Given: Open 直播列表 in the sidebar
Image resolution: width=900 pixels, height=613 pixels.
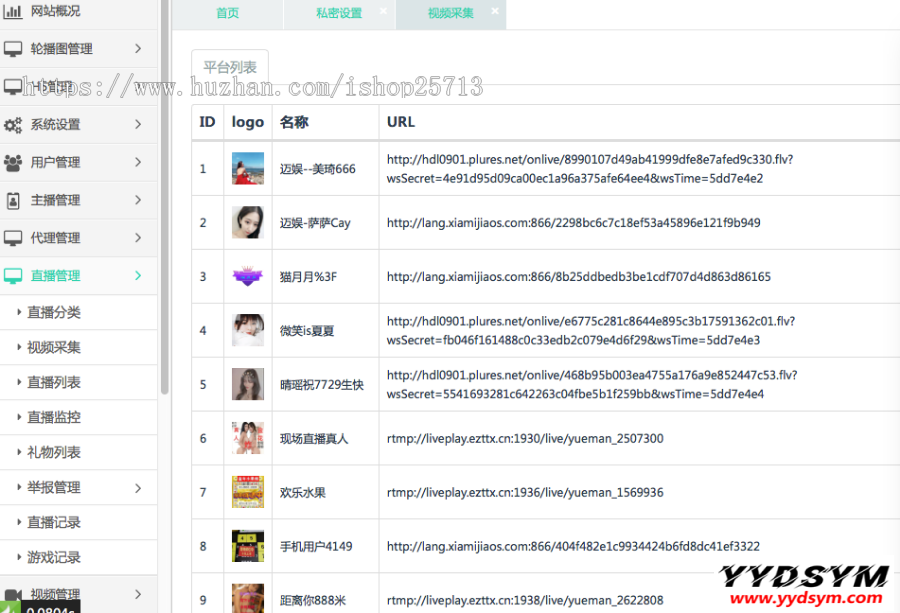Looking at the screenshot, I should [54, 383].
